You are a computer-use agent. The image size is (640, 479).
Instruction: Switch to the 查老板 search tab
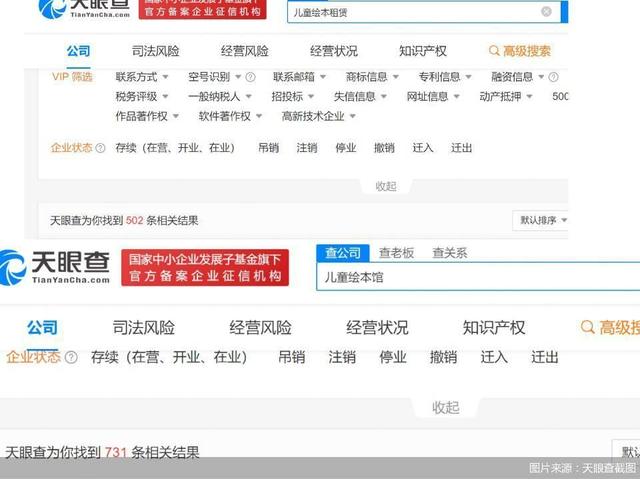click(396, 253)
